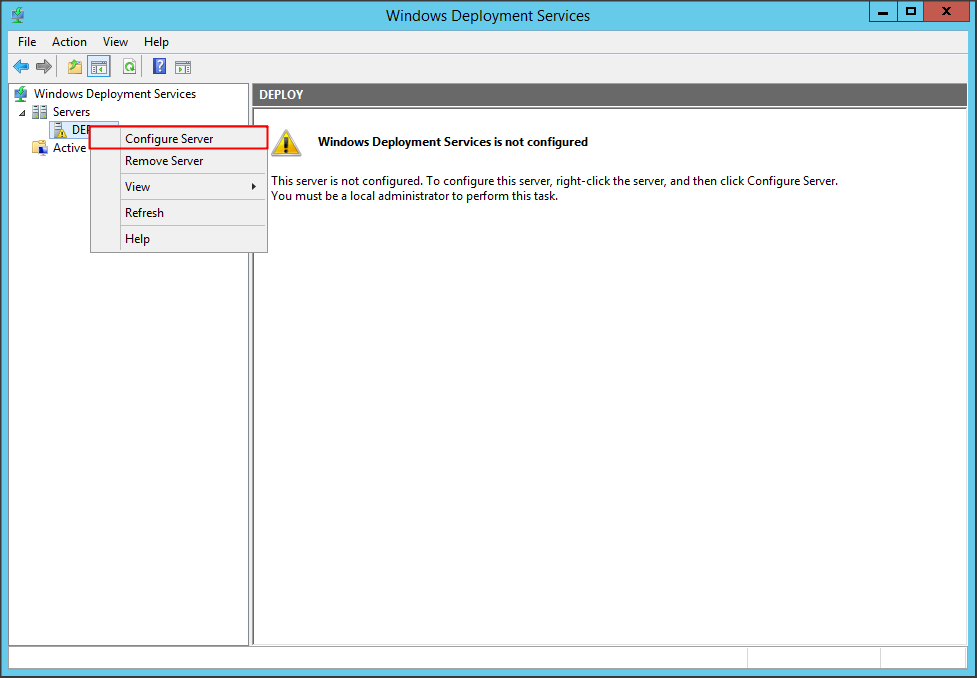Toggle the Show/Hide Console Tree icon
This screenshot has height=678, width=977.
(x=99, y=67)
